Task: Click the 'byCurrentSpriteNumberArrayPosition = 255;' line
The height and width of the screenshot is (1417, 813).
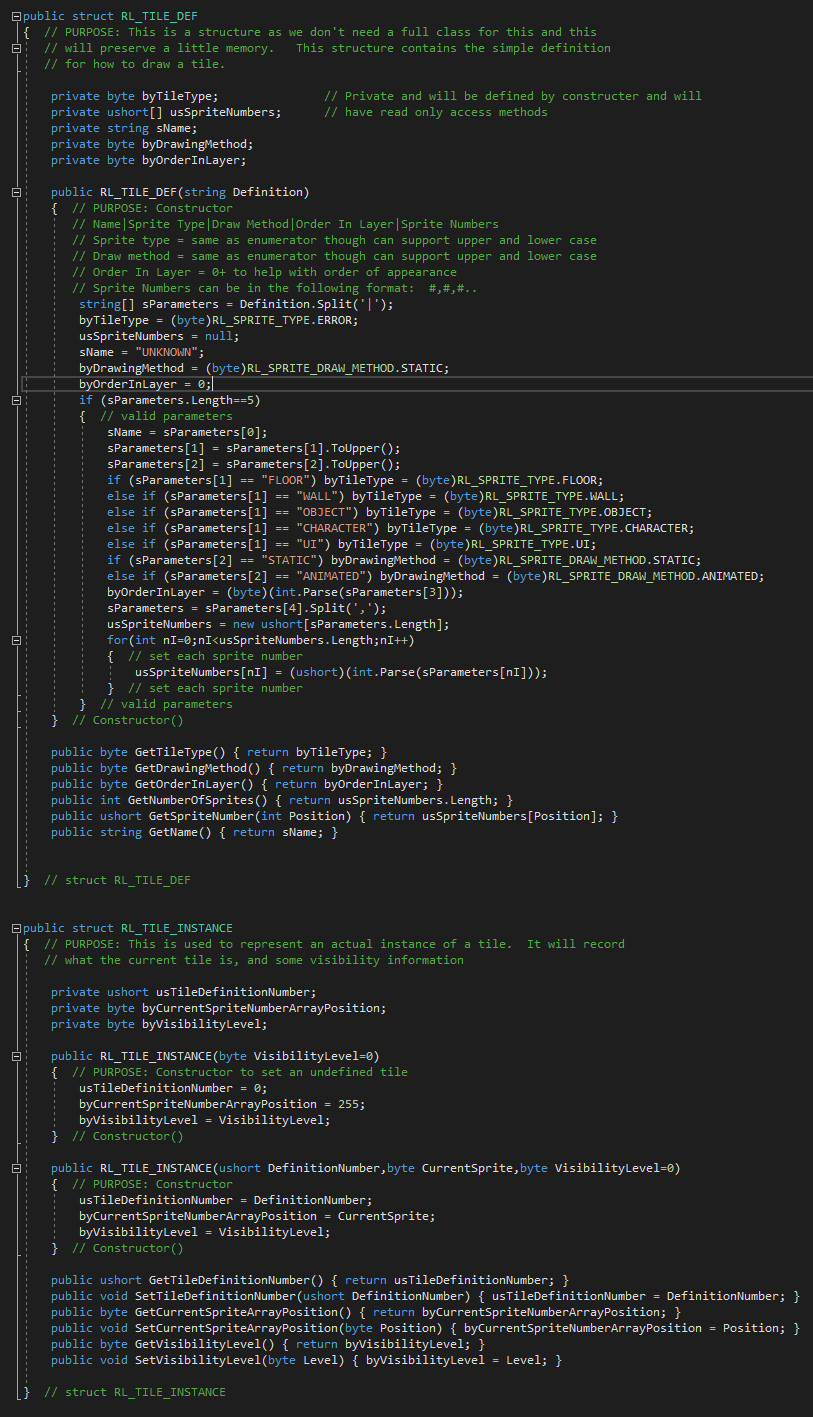Action: [222, 1104]
